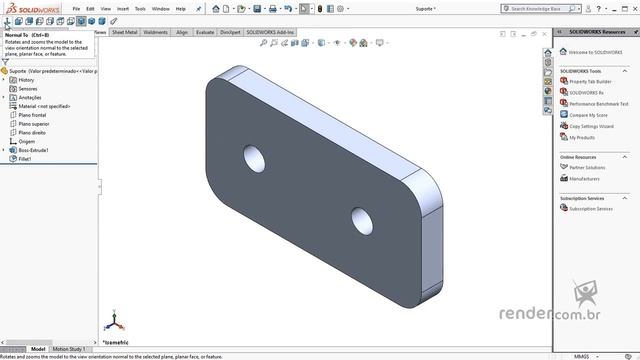Image resolution: width=640 pixels, height=360 pixels.
Task: Click the Save disk icon
Action: [x=257, y=9]
